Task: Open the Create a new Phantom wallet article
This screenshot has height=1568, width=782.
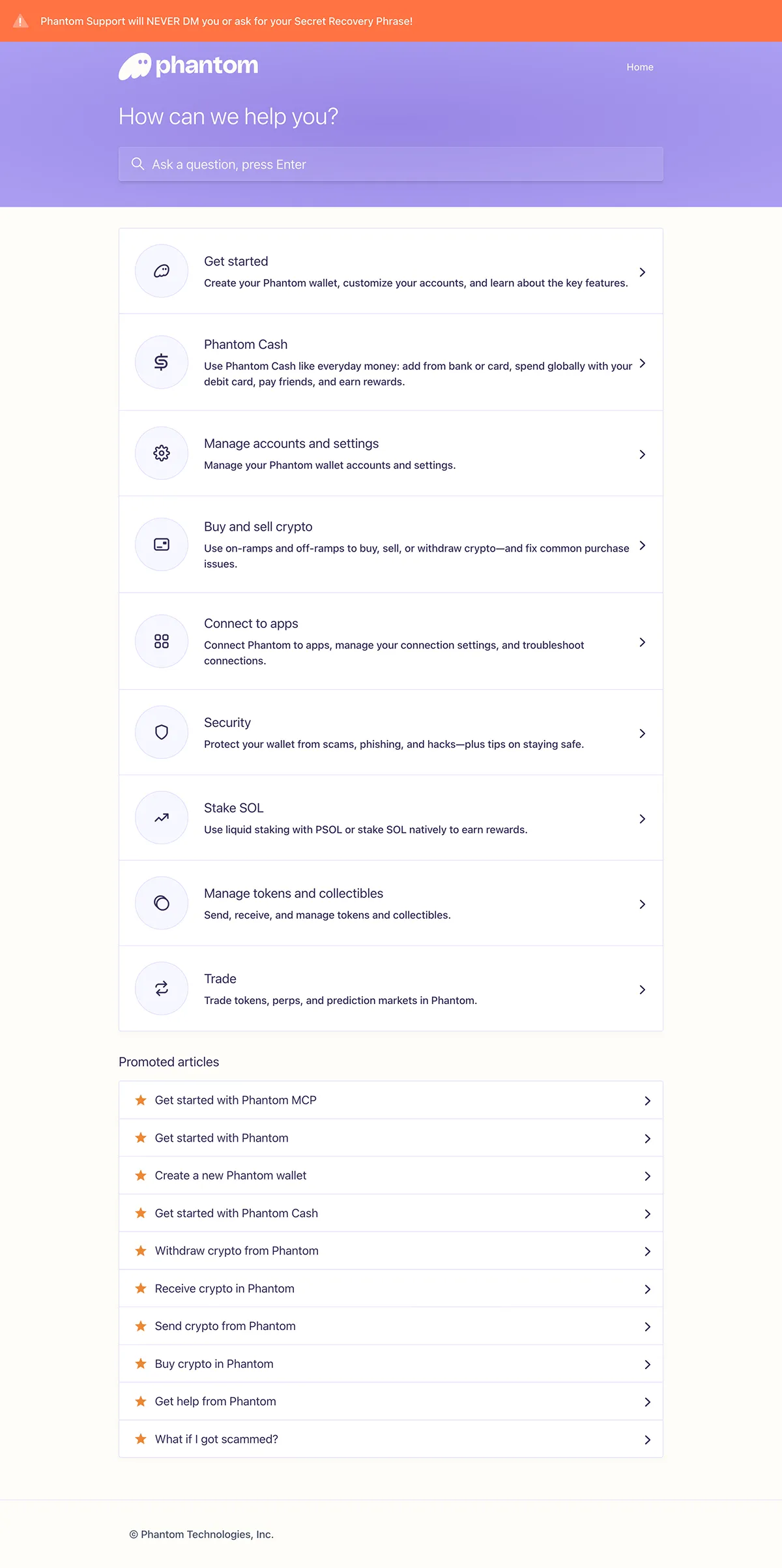Action: [231, 1176]
